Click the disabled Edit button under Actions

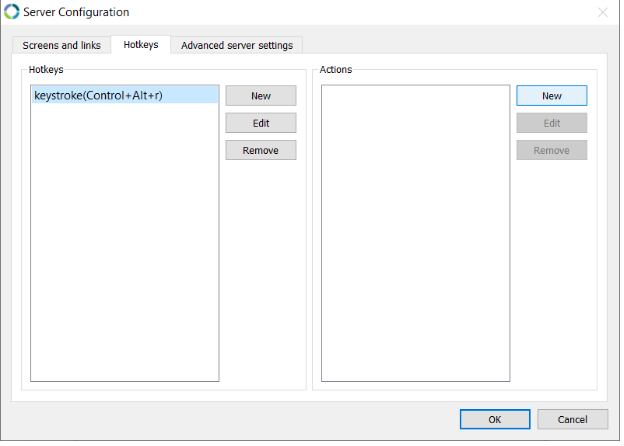tap(552, 123)
